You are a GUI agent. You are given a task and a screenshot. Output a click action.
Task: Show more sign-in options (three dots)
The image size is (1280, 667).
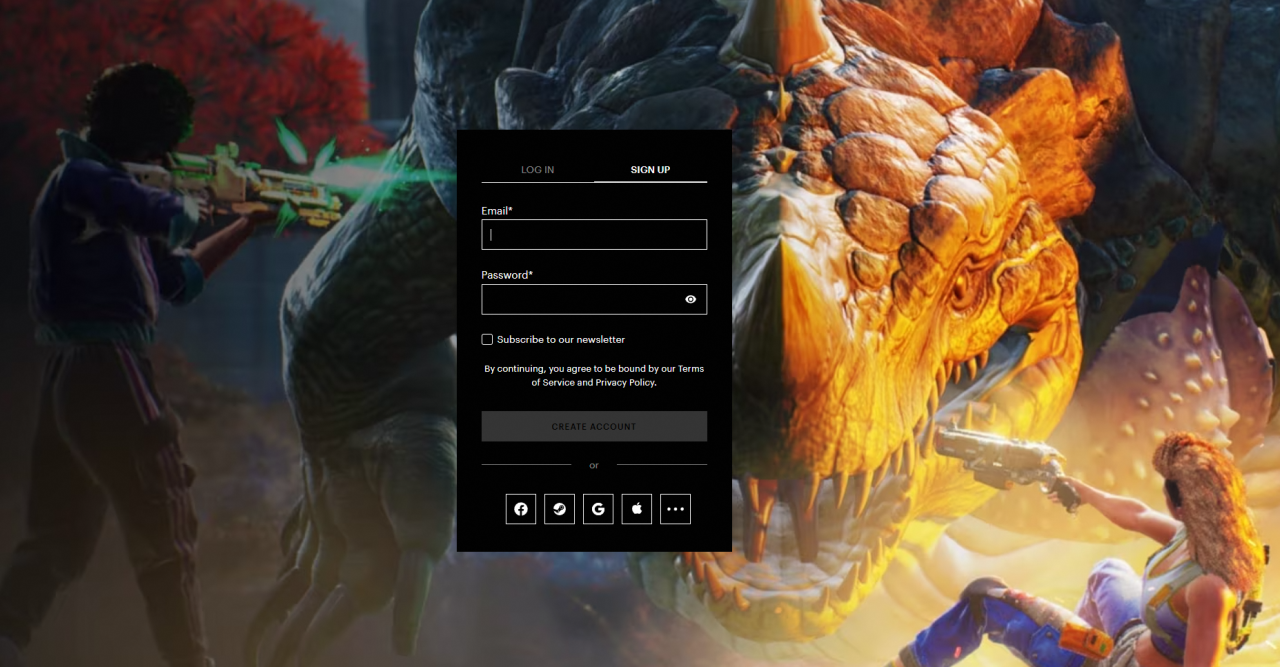point(675,509)
